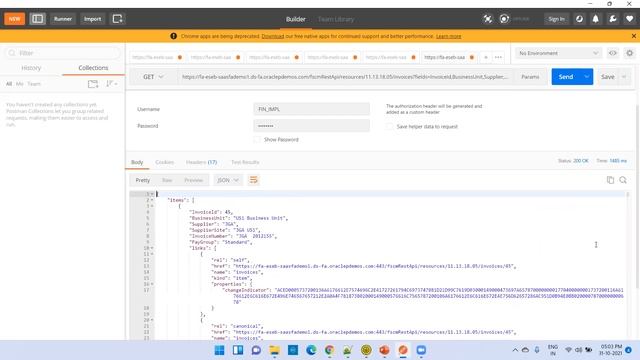Open Google Chrome from the taskbar
This screenshot has width=640, height=360.
pos(329,350)
